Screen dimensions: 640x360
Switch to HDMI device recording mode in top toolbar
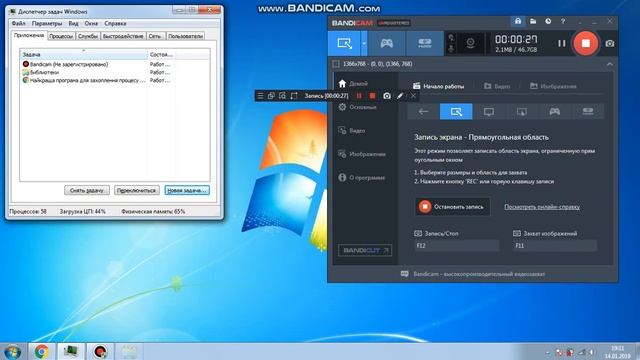tap(424, 43)
